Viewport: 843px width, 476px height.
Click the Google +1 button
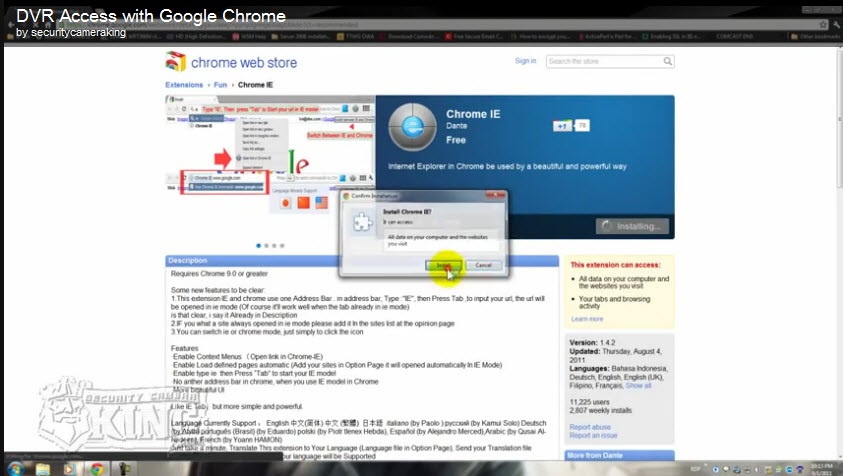coord(562,126)
